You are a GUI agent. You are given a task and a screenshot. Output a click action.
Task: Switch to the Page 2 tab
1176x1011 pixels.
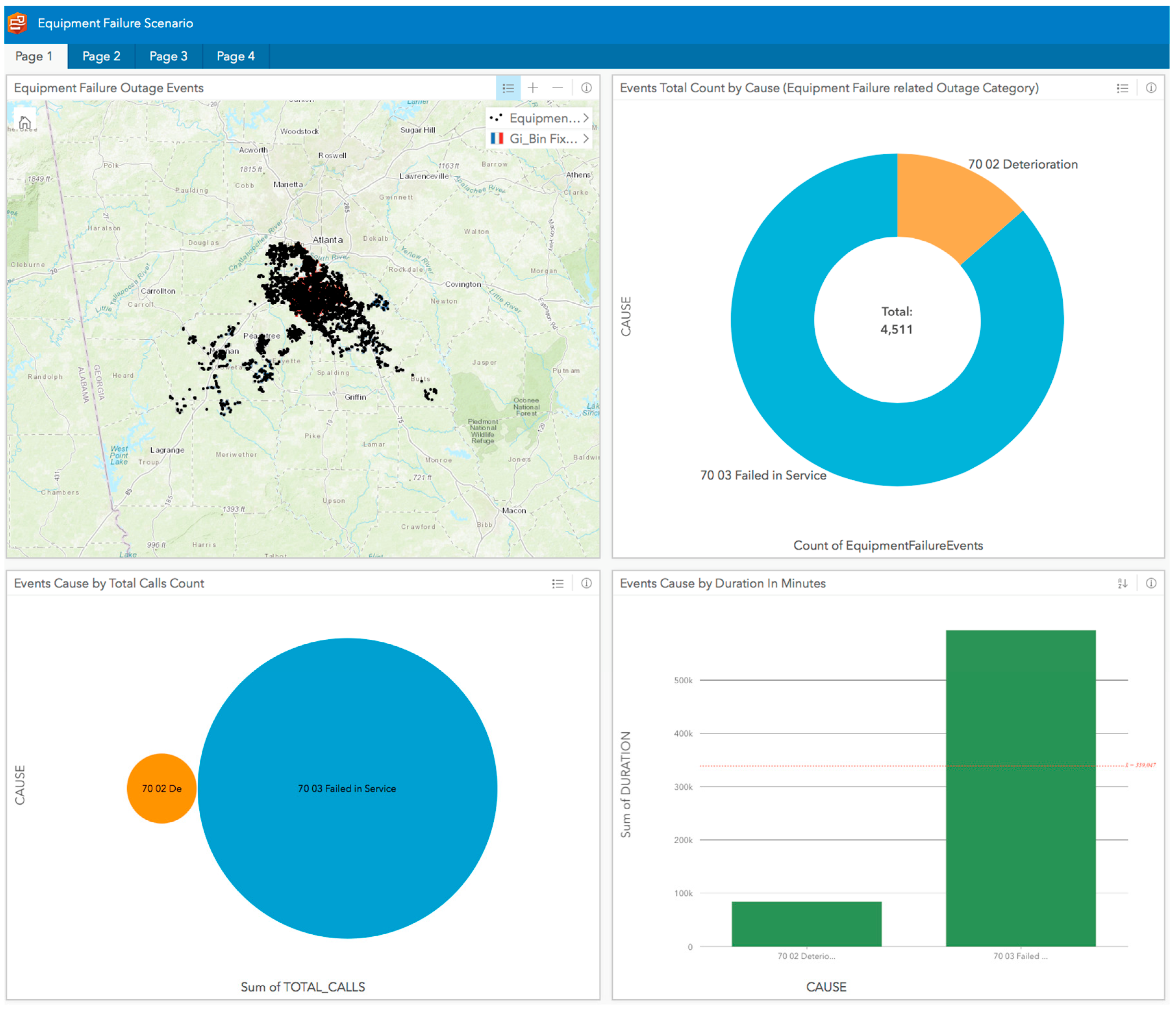pyautogui.click(x=101, y=56)
